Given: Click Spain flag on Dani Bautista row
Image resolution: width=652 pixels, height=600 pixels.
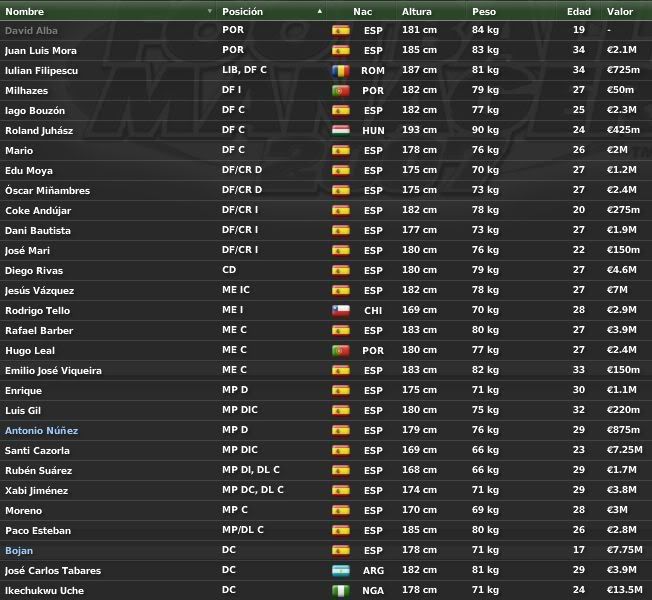Looking at the screenshot, I should pyautogui.click(x=341, y=230).
